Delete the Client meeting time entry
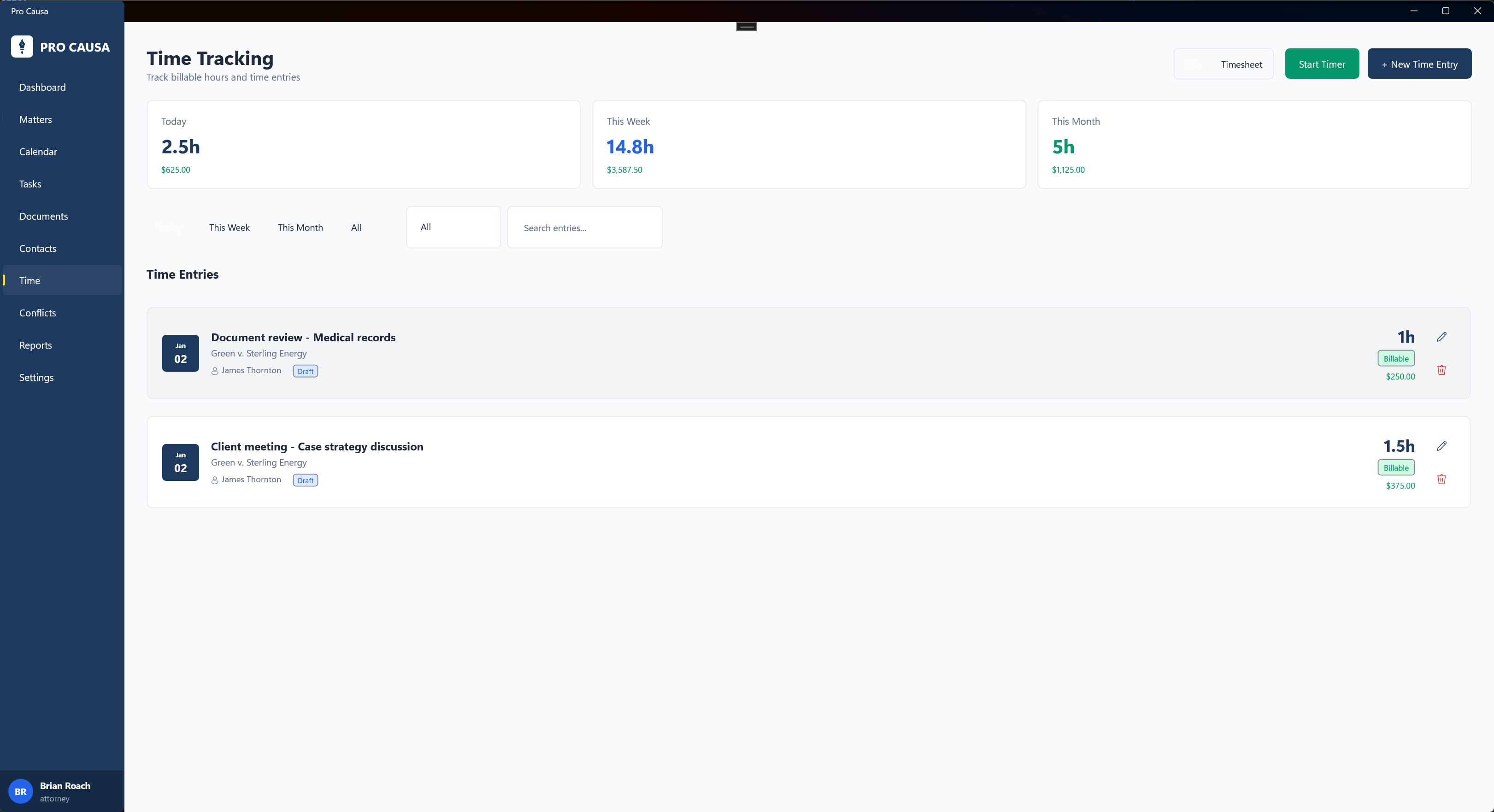Screen dimensions: 1494x812 [1441, 479]
